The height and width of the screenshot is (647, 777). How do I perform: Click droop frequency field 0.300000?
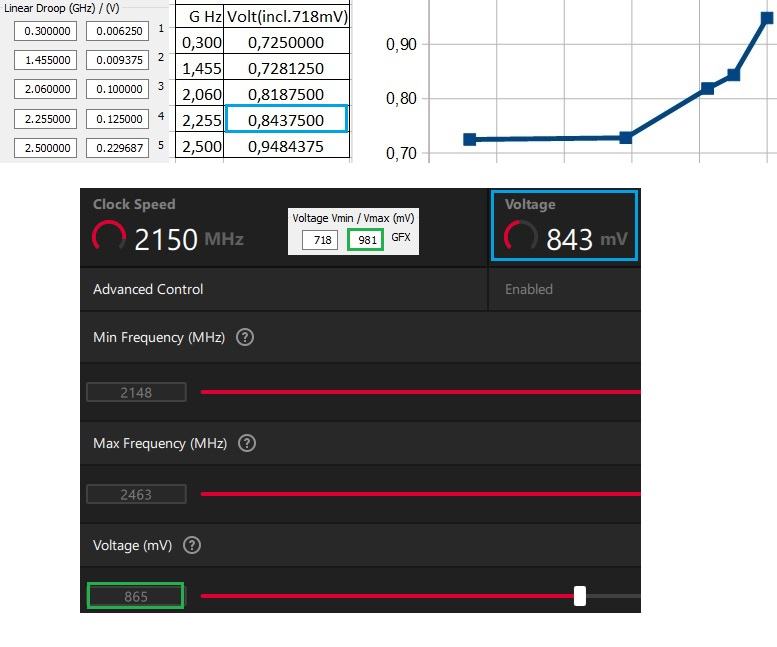click(45, 31)
